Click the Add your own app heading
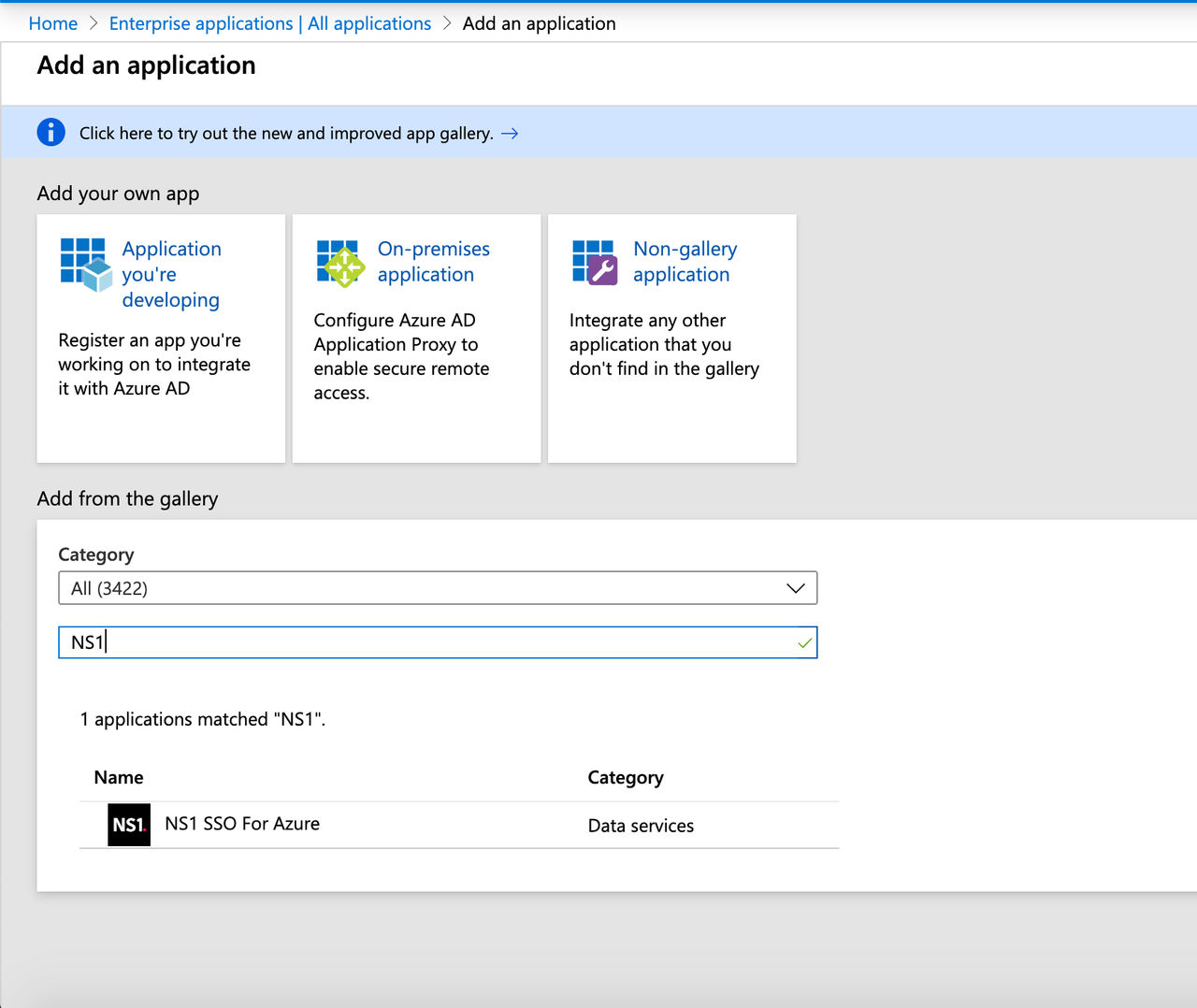 coord(118,194)
